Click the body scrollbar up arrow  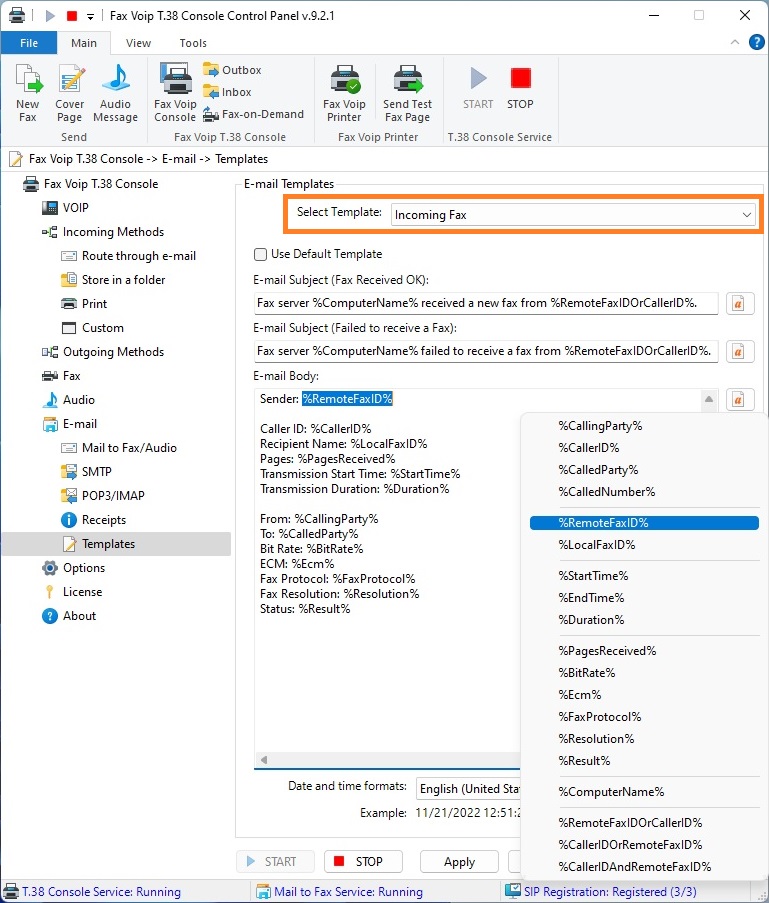709,399
